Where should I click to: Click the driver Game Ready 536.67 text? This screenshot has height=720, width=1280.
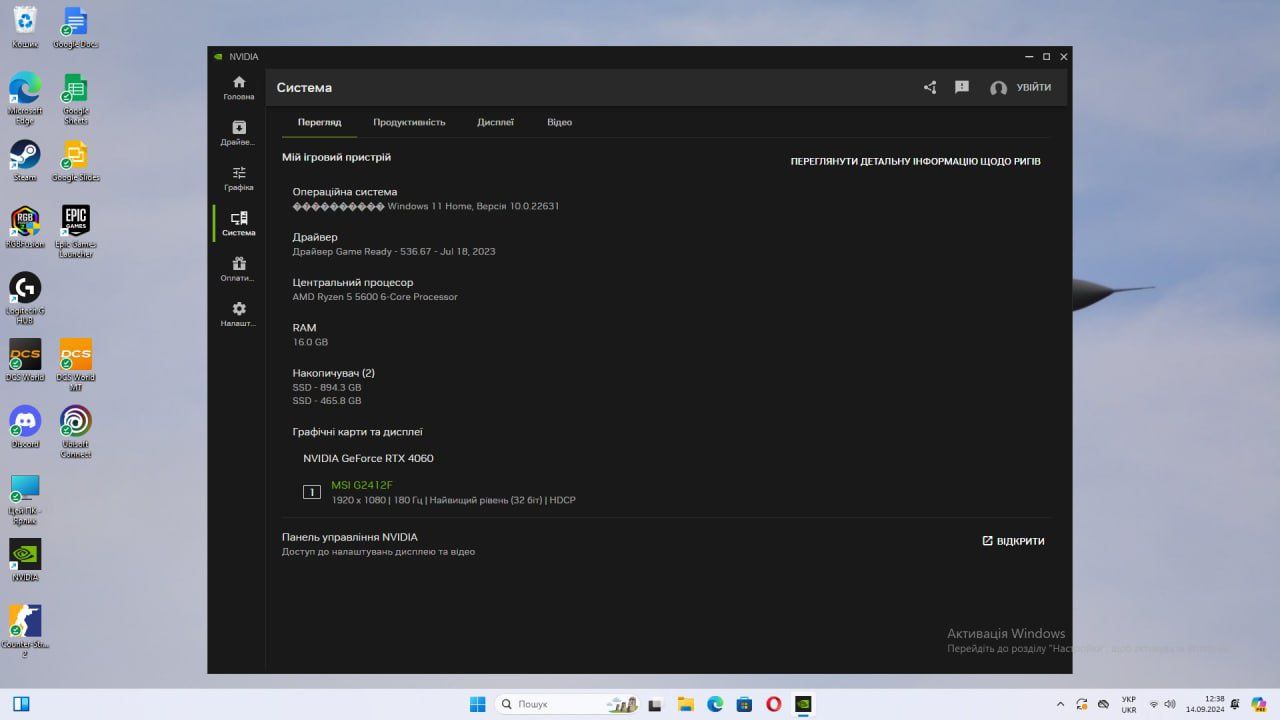(394, 251)
